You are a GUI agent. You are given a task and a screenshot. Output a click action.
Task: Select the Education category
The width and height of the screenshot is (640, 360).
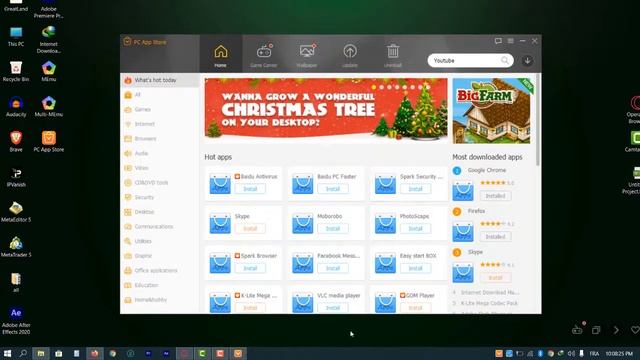coord(160,285)
